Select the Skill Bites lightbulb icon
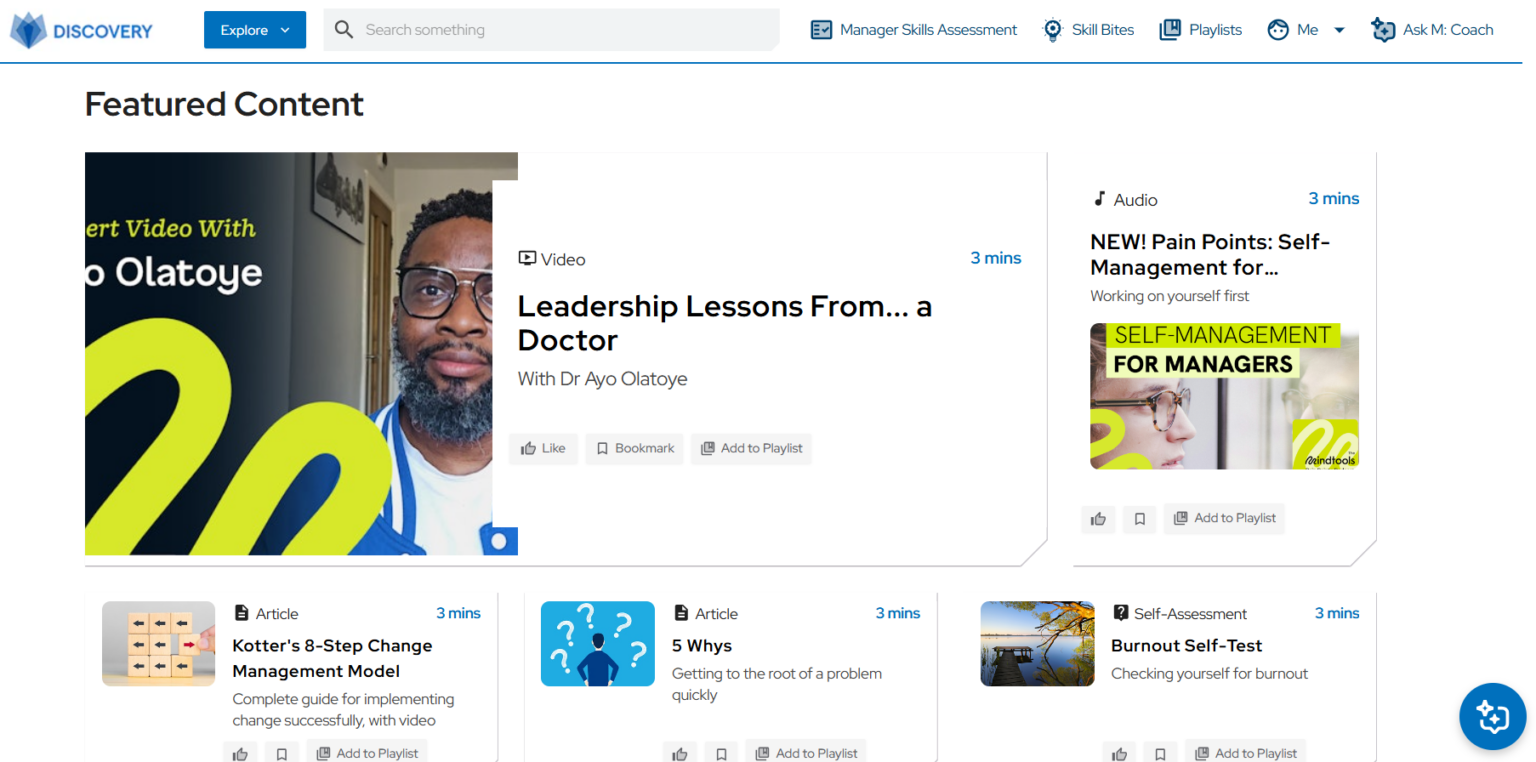Screen dimensions: 1536x762 (1052, 29)
